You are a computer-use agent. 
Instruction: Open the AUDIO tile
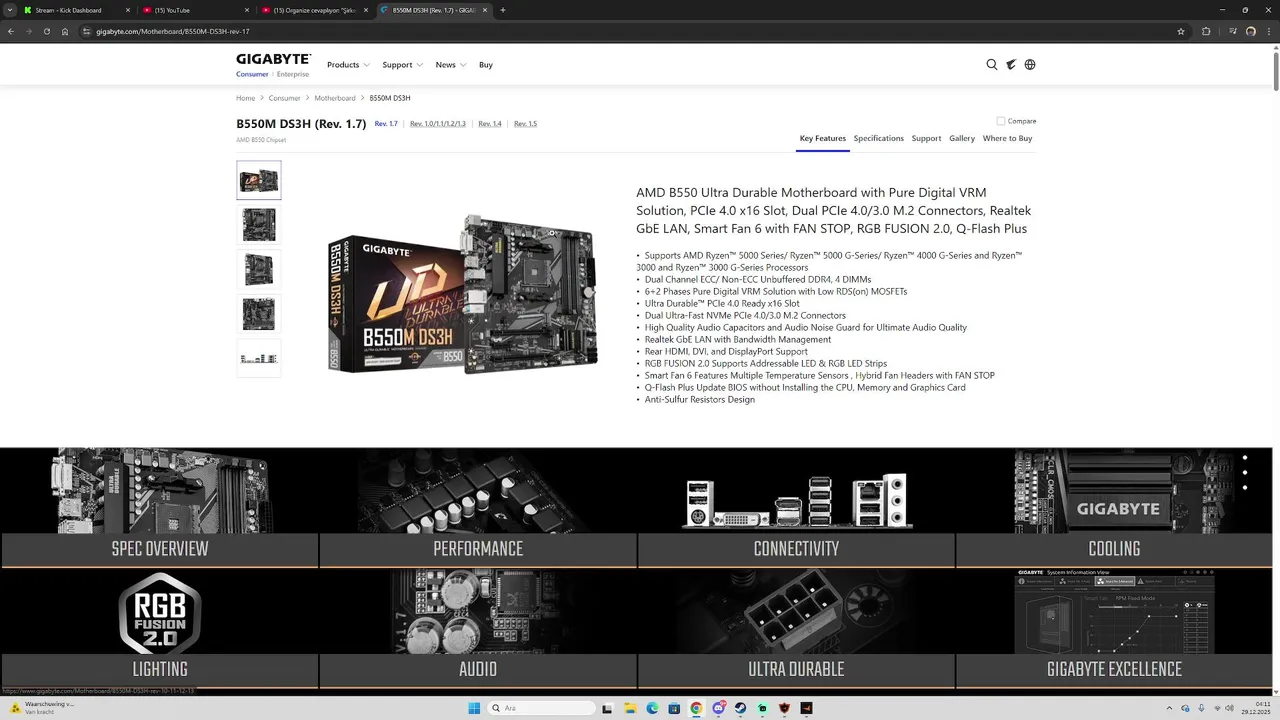478,628
